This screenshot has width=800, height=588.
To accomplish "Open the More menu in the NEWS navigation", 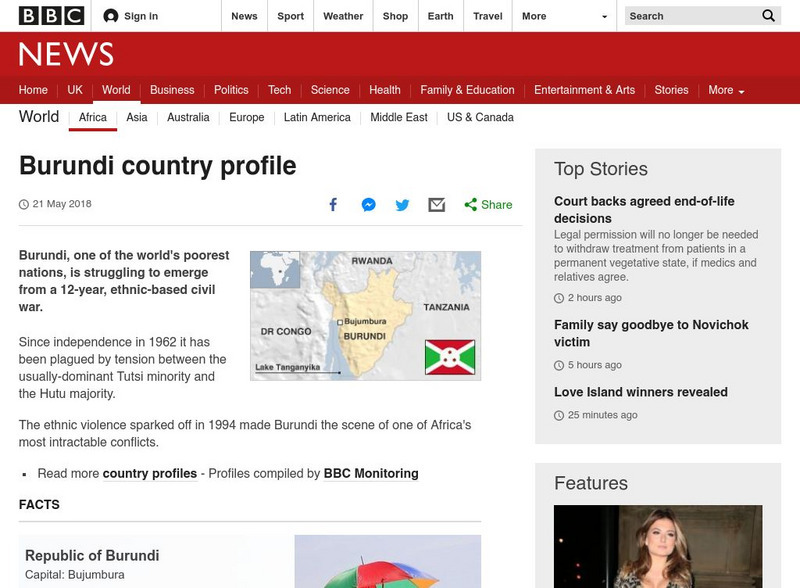I will (722, 89).
